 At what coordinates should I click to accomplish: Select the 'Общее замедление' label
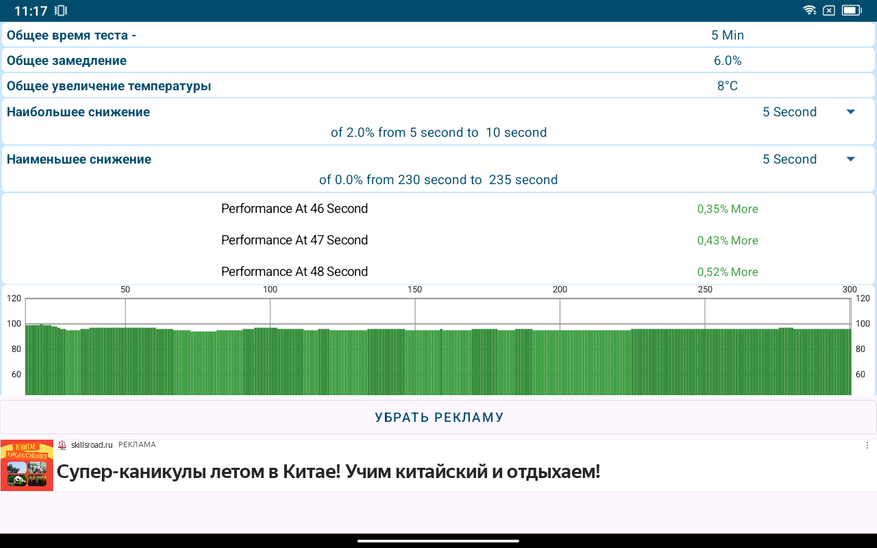tap(67, 60)
